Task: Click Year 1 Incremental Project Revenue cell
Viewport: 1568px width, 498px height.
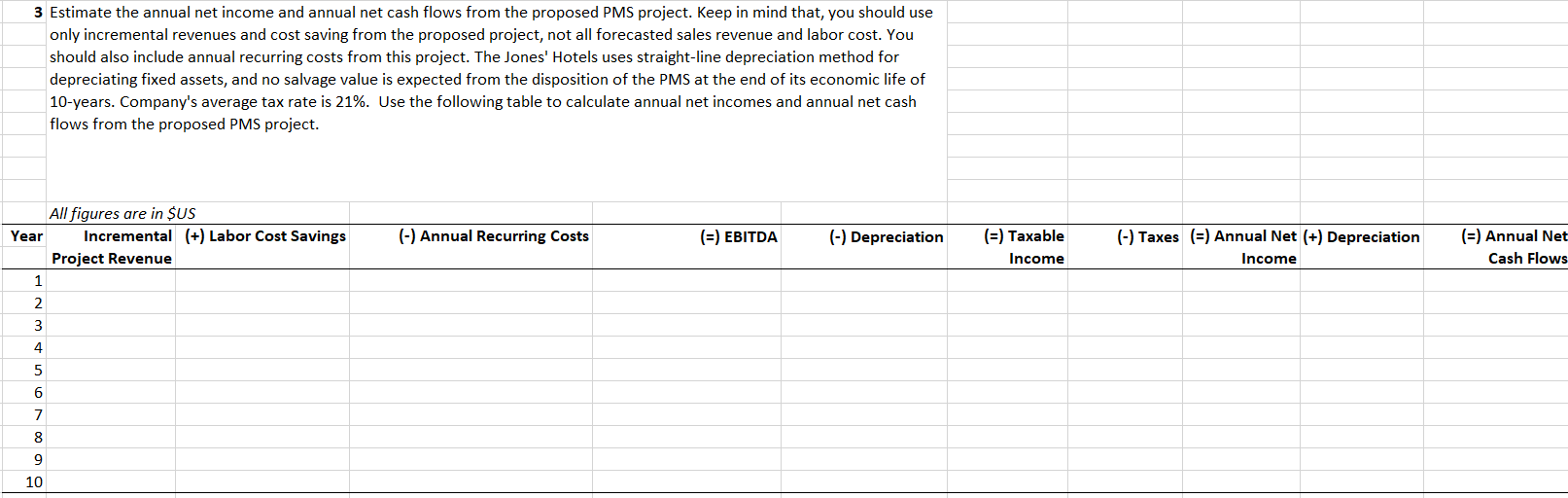Action: (111, 281)
